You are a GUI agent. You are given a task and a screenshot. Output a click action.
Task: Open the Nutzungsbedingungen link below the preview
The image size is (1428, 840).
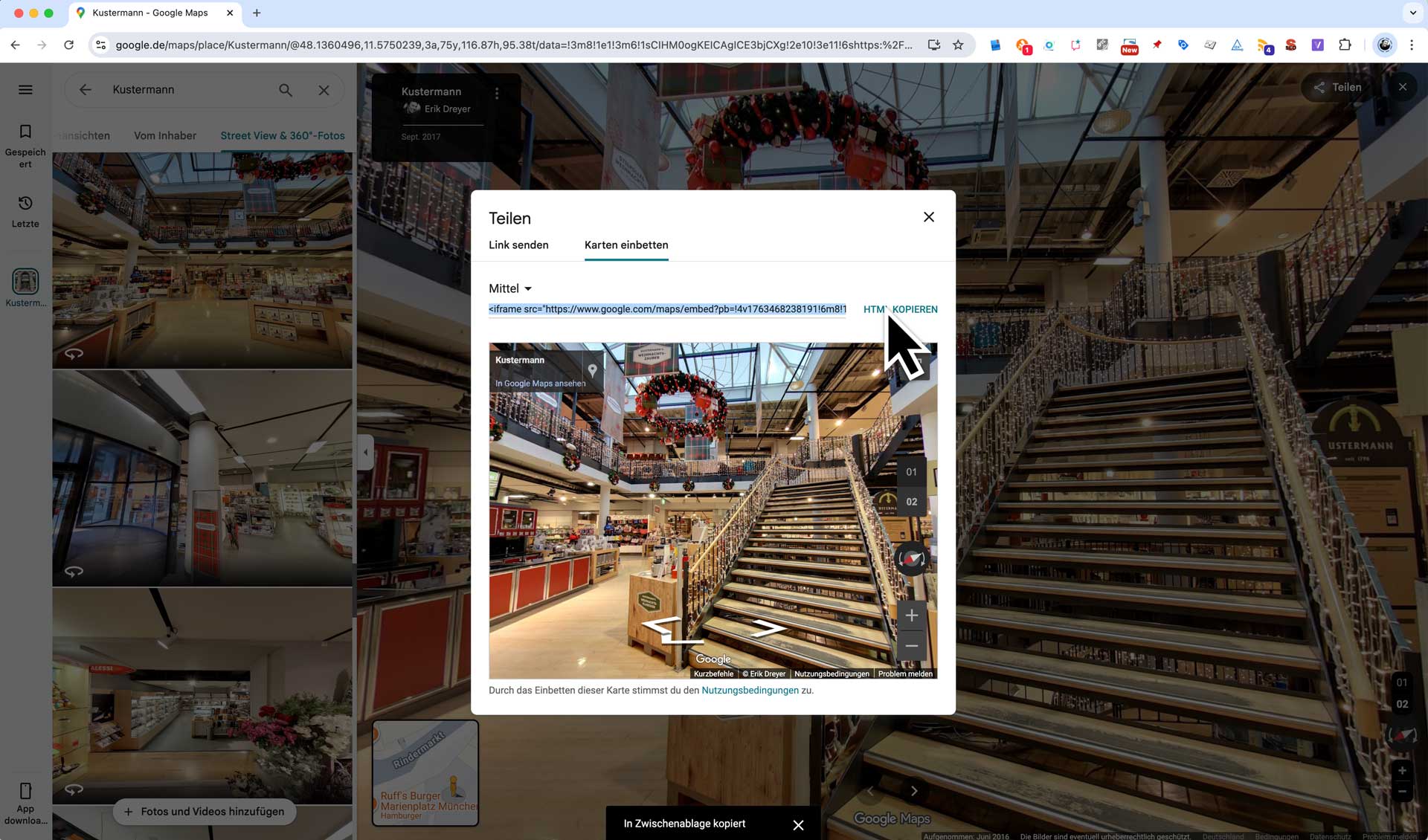750,691
